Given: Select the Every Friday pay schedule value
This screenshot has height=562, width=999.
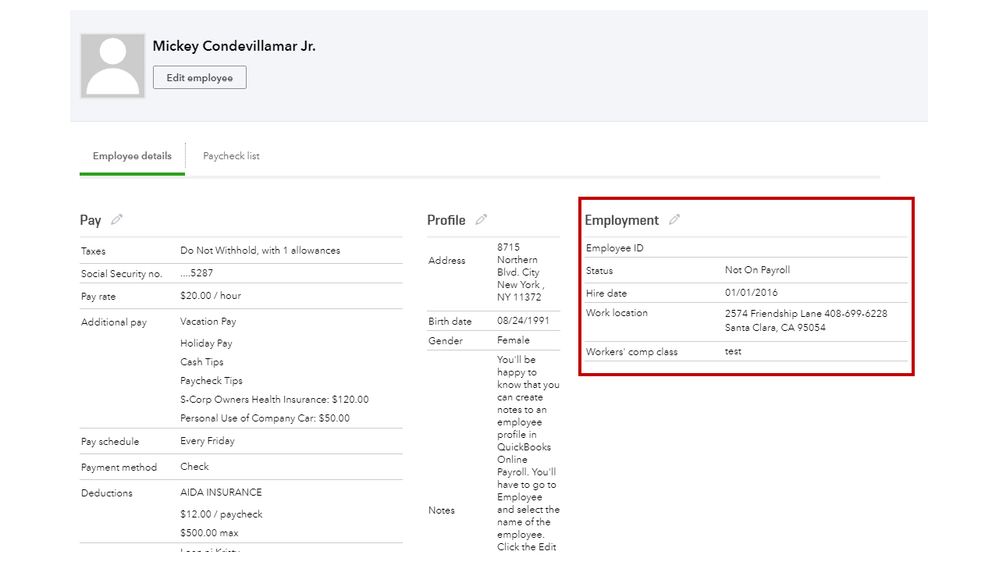Looking at the screenshot, I should [x=207, y=442].
